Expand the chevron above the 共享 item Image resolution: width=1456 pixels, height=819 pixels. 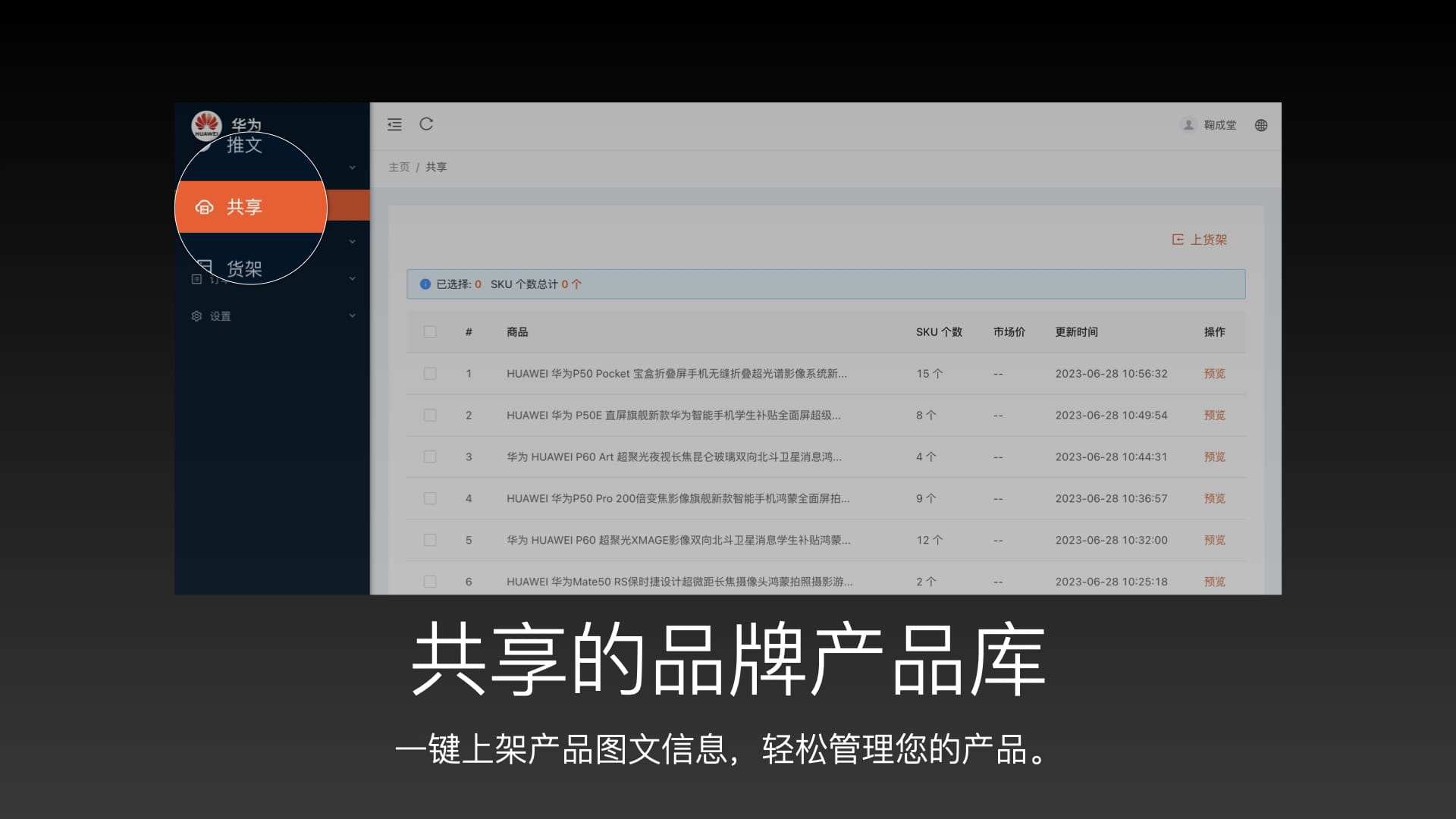tap(352, 168)
